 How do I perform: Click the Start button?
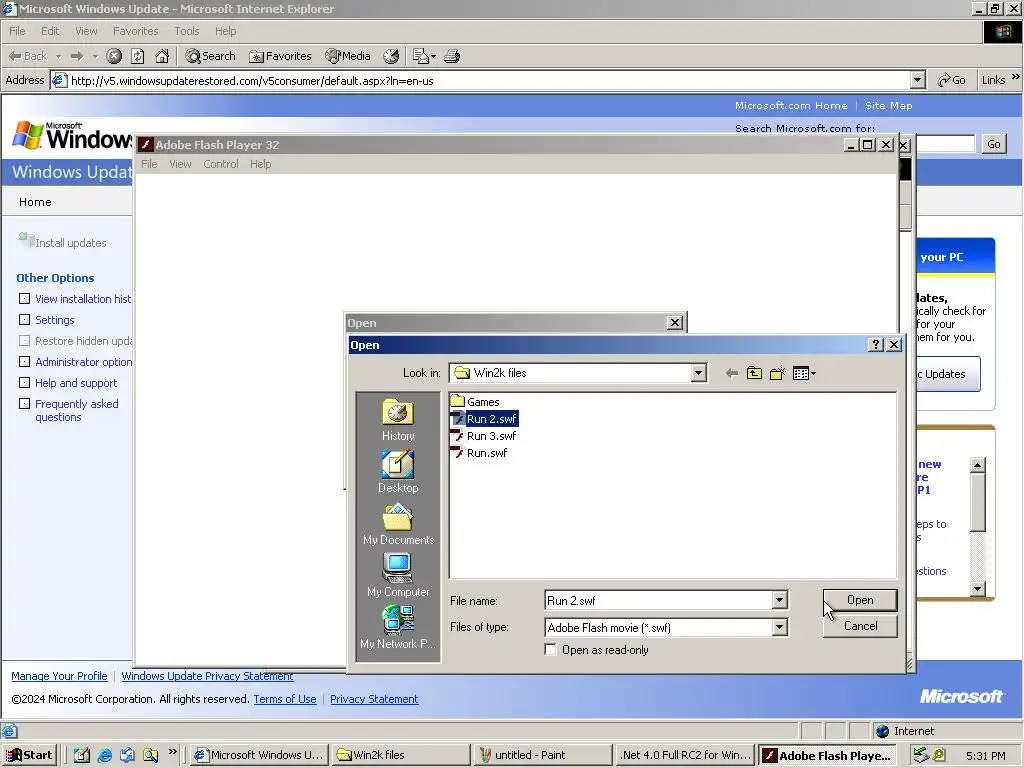pos(29,755)
